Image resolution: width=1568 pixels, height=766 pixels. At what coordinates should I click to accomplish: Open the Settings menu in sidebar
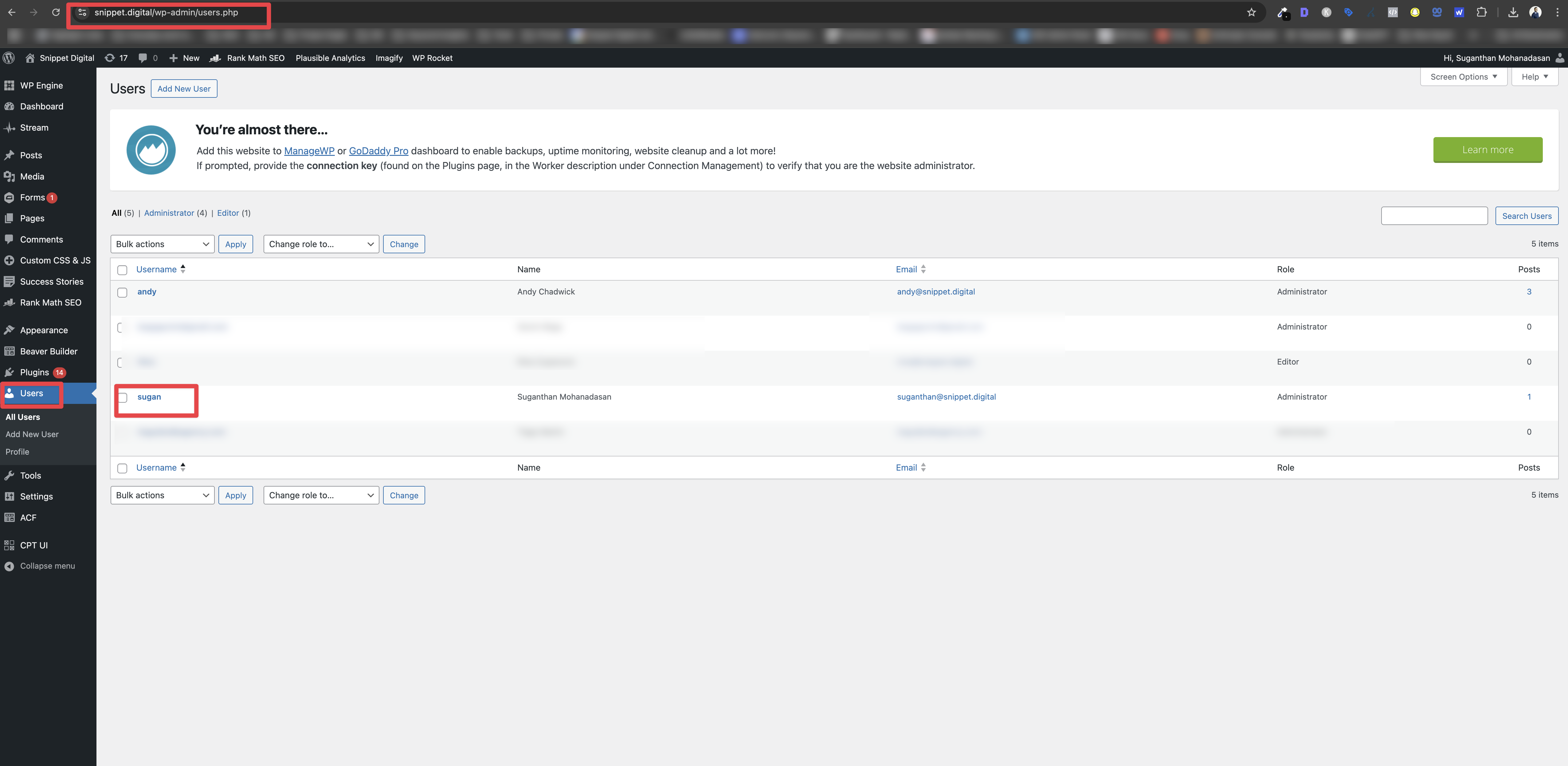(36, 496)
